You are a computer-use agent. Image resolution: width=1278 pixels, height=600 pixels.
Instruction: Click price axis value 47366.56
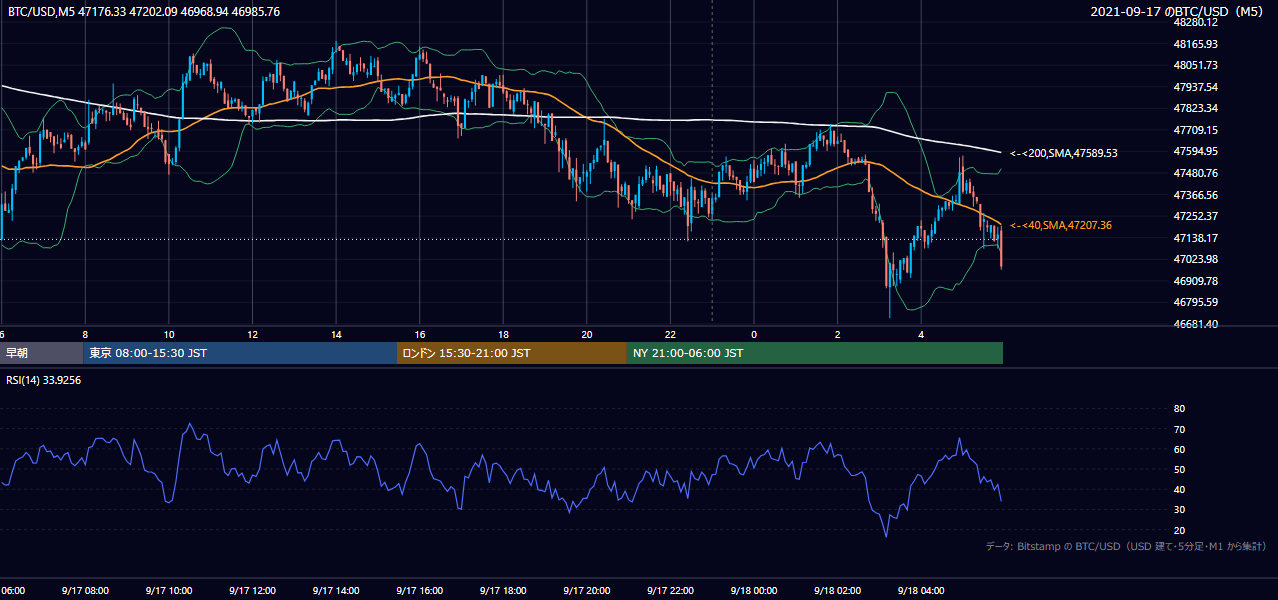point(1195,195)
